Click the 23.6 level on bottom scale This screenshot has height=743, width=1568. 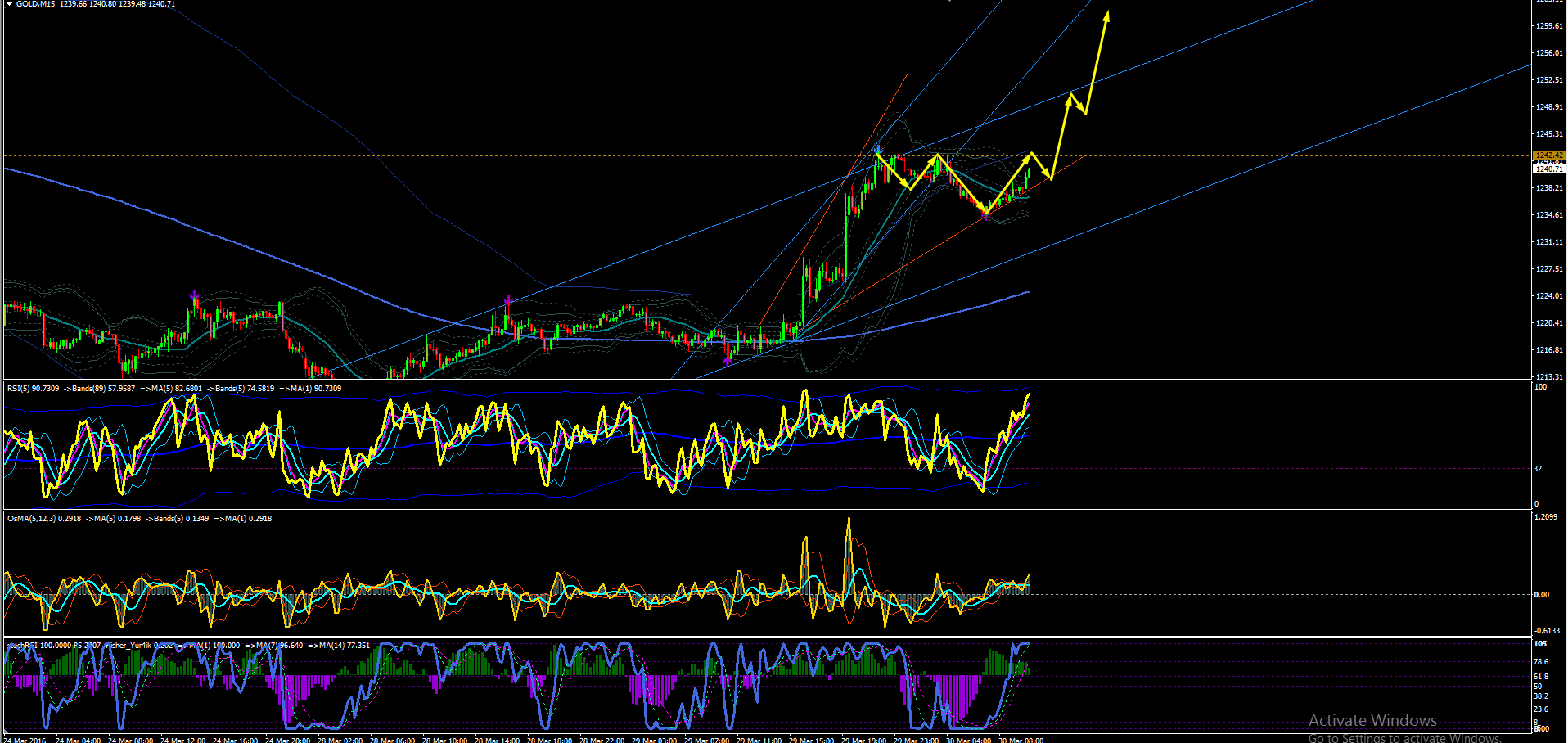coord(1541,709)
